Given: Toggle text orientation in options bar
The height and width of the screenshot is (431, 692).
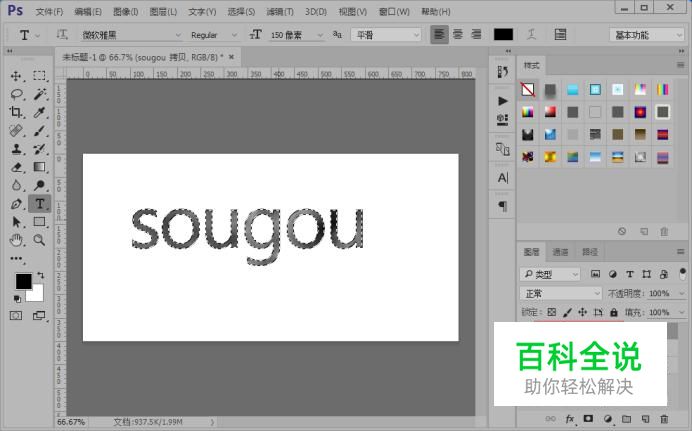Looking at the screenshot, I should 62,34.
